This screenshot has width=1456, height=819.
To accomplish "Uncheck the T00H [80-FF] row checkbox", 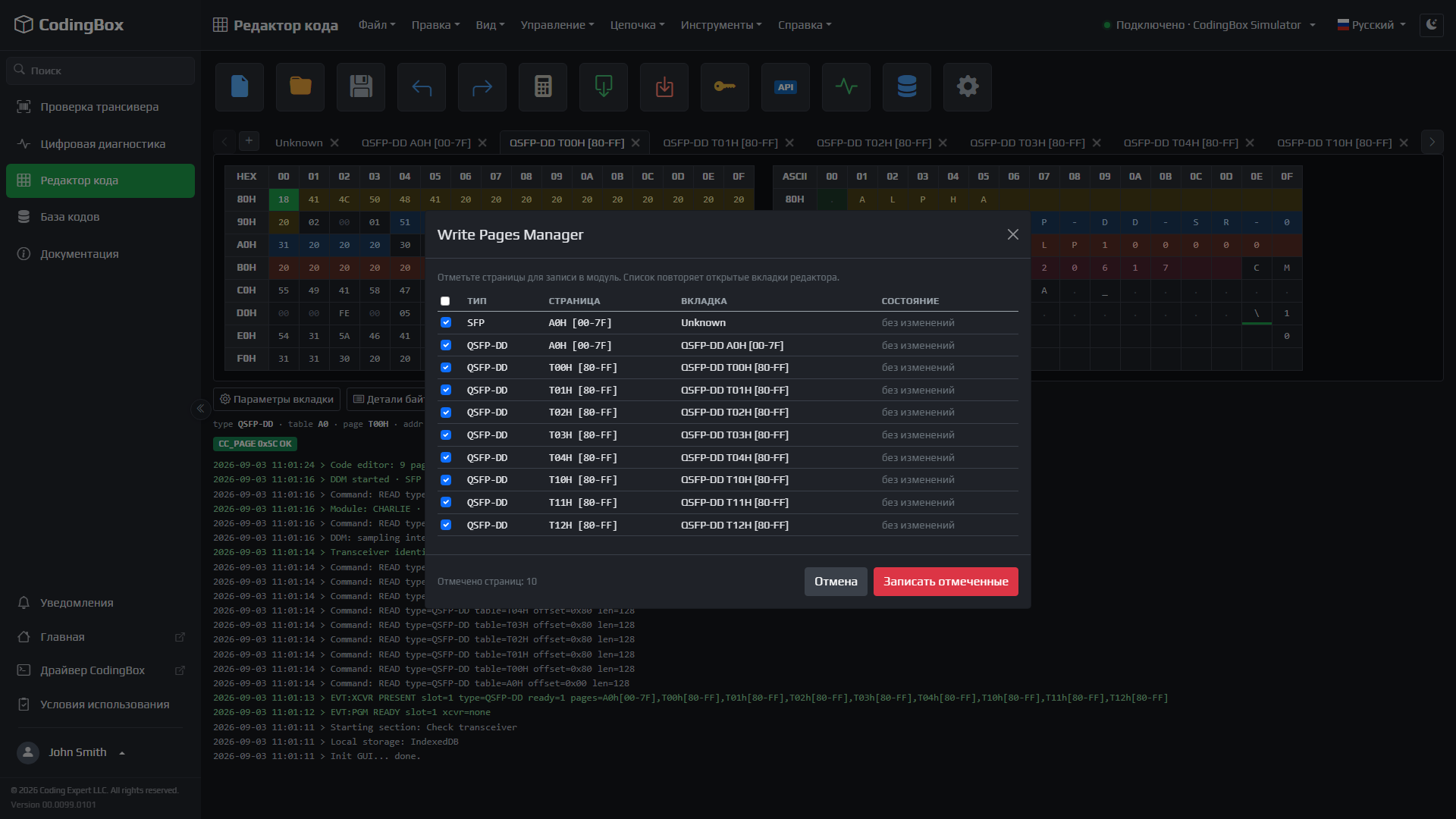I will click(x=446, y=367).
